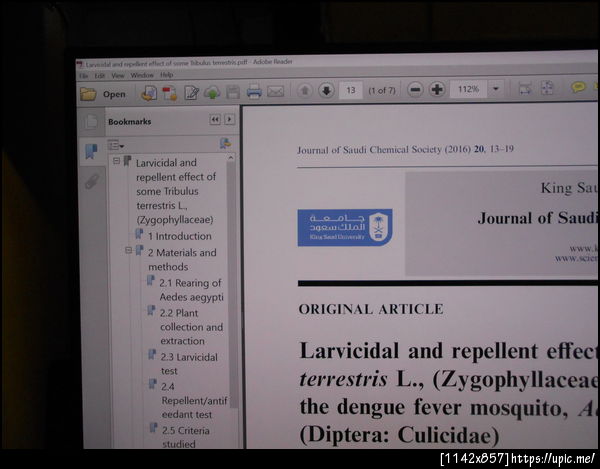The height and width of the screenshot is (469, 600).
Task: Select the Bookmarks panel icon
Action: [x=91, y=151]
